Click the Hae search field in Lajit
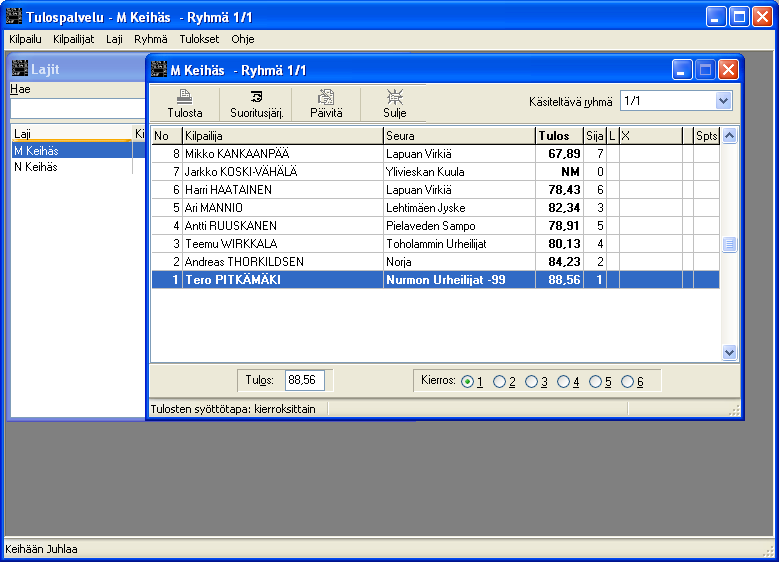779x562 pixels. coord(78,108)
